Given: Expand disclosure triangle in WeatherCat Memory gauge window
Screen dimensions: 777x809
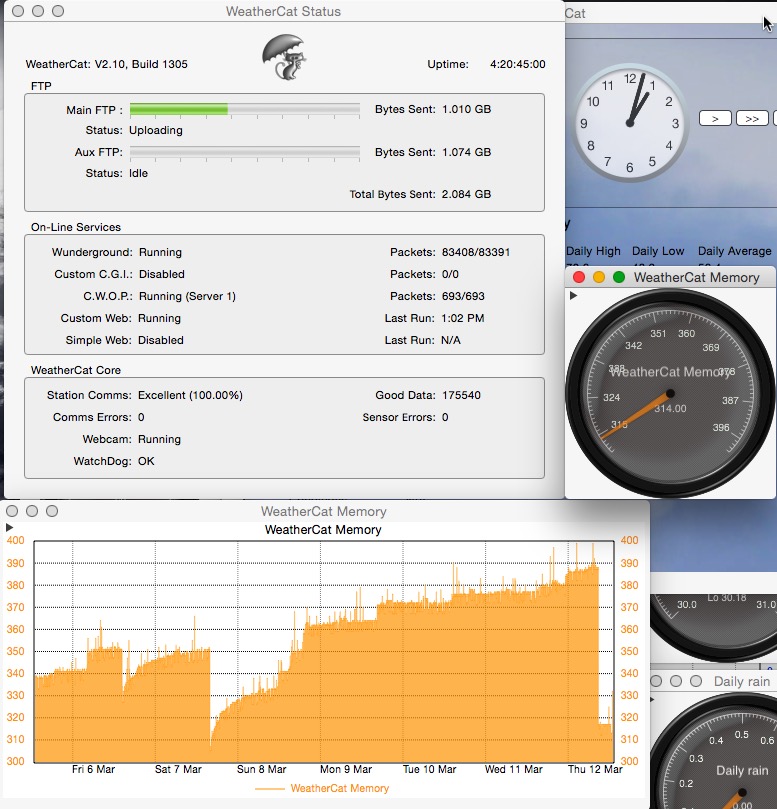Looking at the screenshot, I should [x=573, y=296].
